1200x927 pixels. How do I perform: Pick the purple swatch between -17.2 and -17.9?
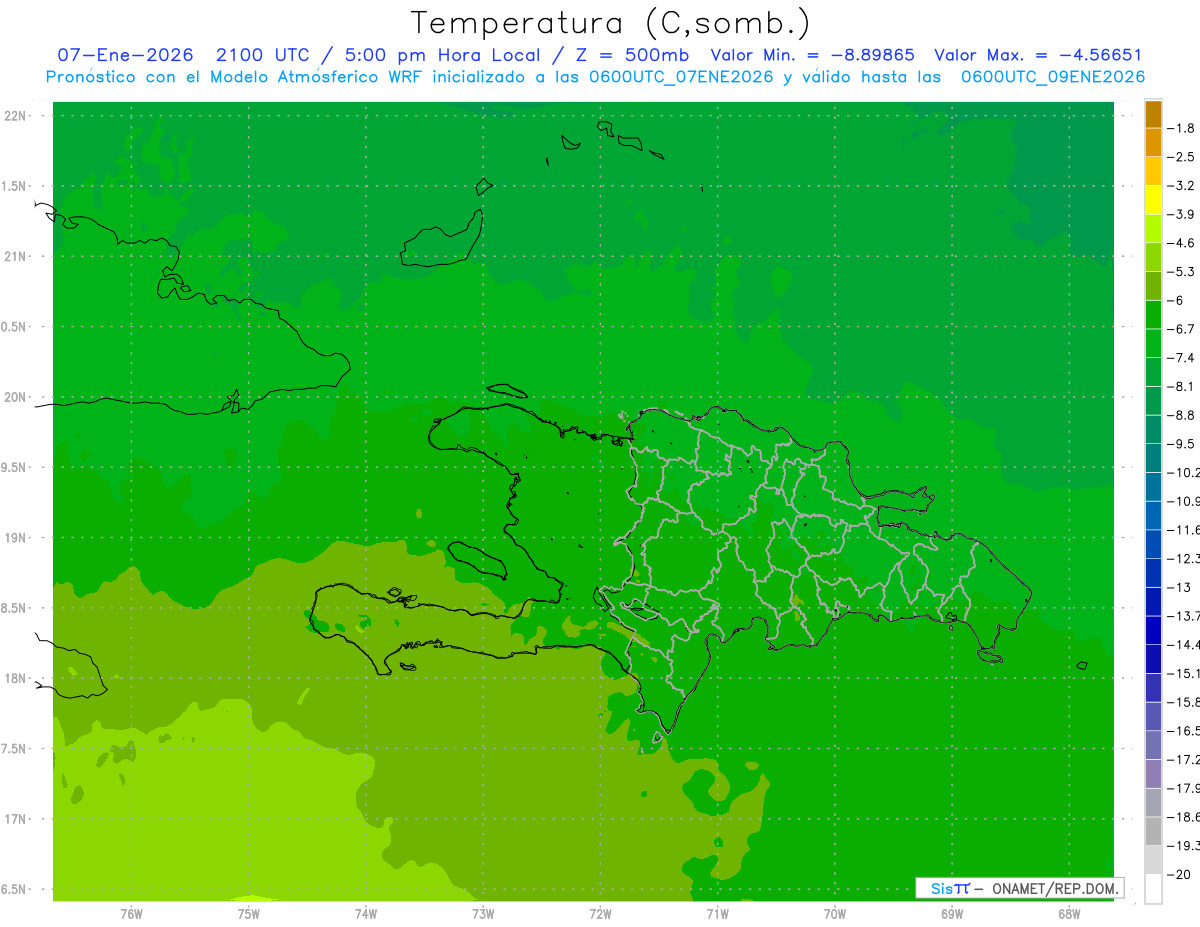pyautogui.click(x=1153, y=773)
